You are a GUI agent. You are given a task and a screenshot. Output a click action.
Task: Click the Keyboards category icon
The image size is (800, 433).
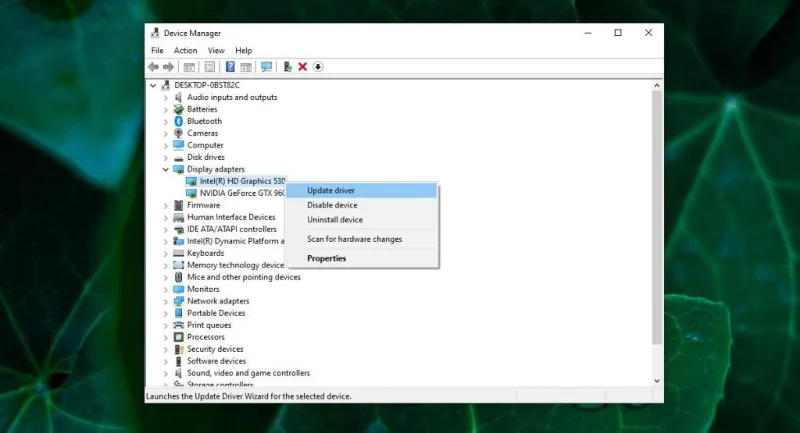[179, 253]
